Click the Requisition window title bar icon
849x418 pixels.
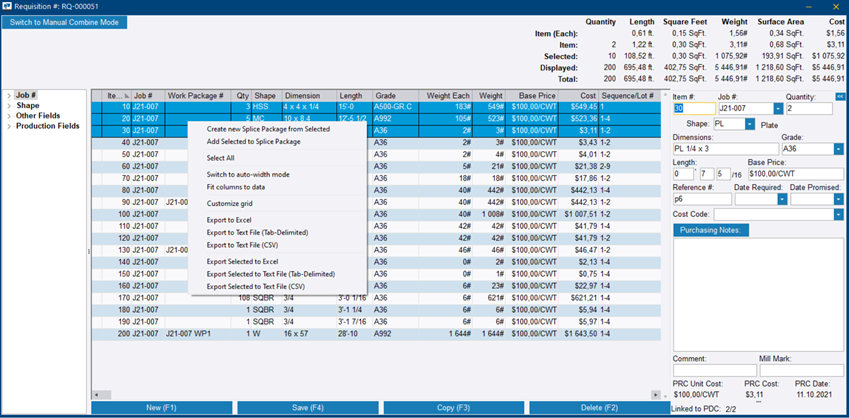[8, 6]
